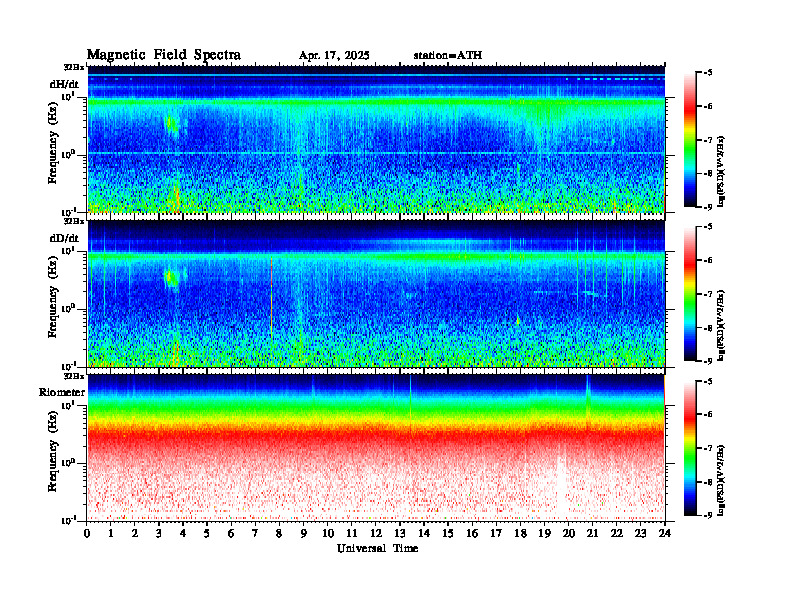Click the "-7" tick on dD/dt color bar
The width and height of the screenshot is (792, 612).
point(709,294)
